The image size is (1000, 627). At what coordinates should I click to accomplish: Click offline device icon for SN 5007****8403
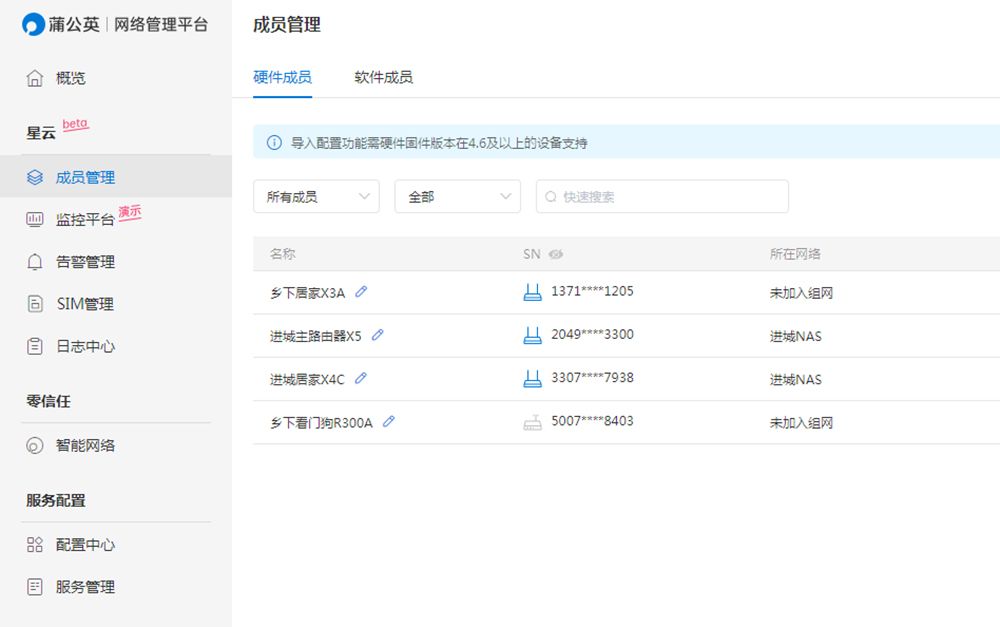click(532, 422)
